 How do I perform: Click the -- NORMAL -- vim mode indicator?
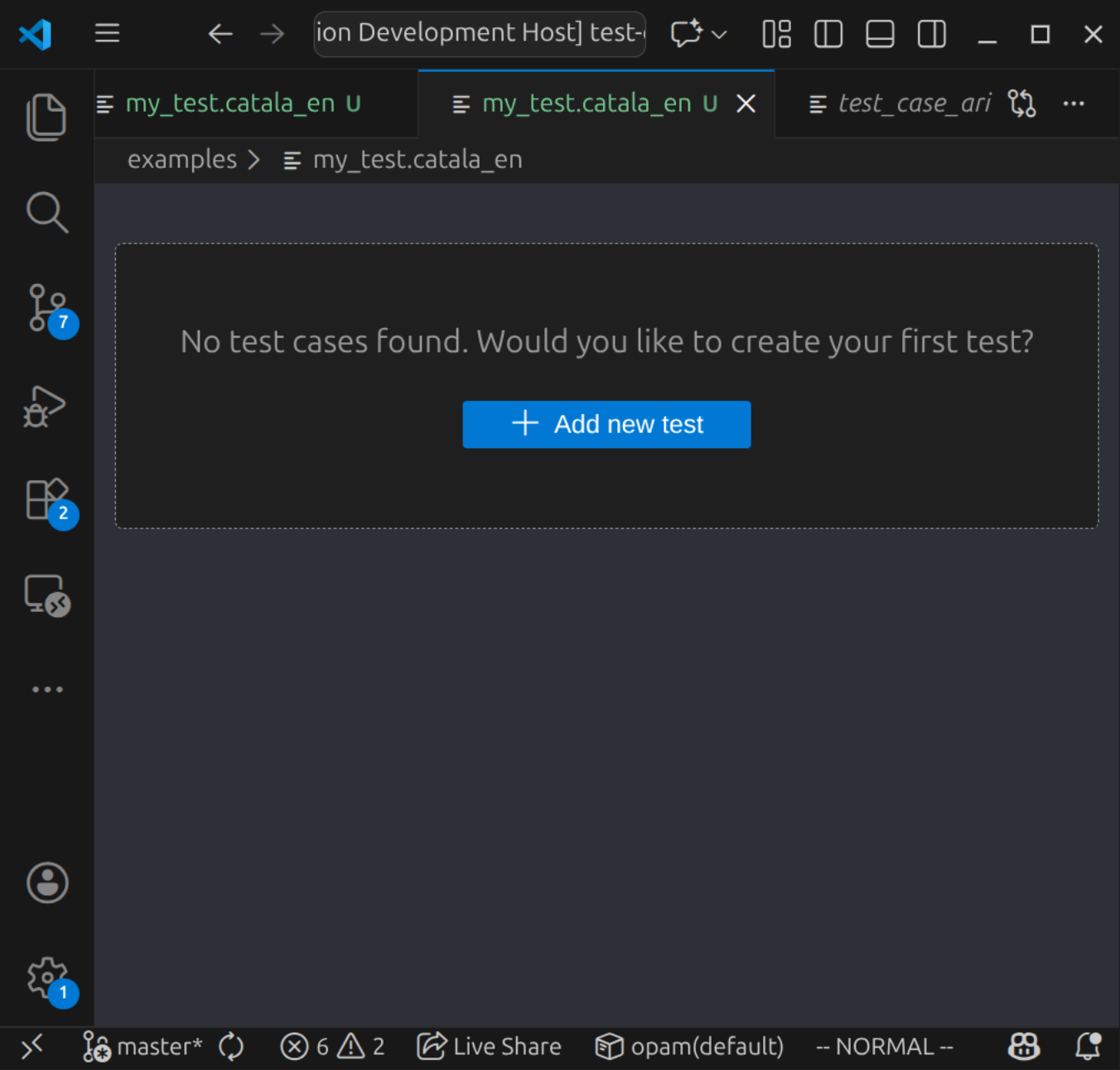click(x=885, y=1048)
